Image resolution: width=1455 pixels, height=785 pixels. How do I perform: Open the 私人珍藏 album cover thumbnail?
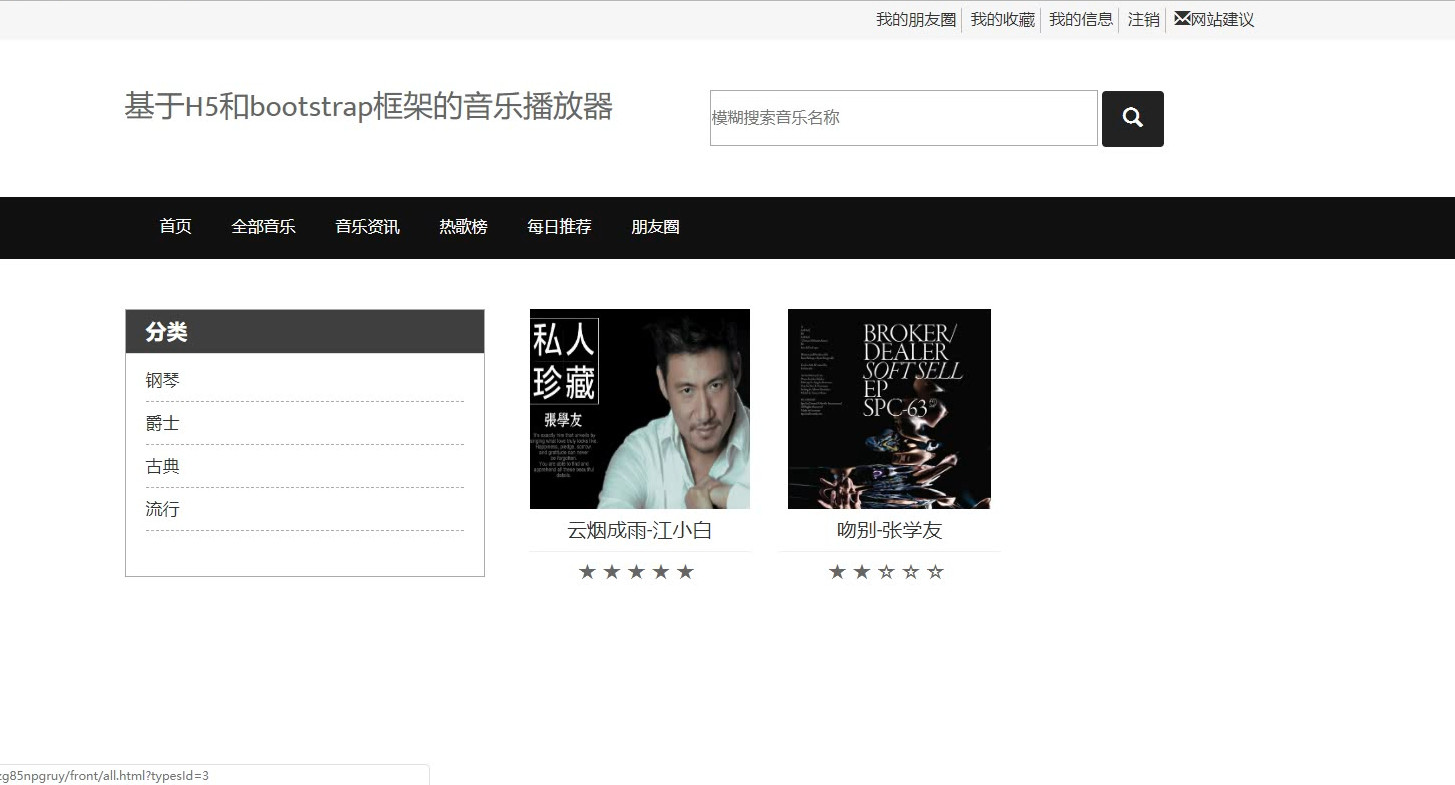pyautogui.click(x=640, y=409)
